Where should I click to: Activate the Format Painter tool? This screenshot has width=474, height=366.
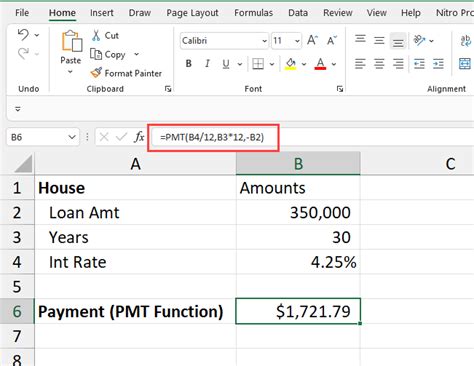[126, 73]
